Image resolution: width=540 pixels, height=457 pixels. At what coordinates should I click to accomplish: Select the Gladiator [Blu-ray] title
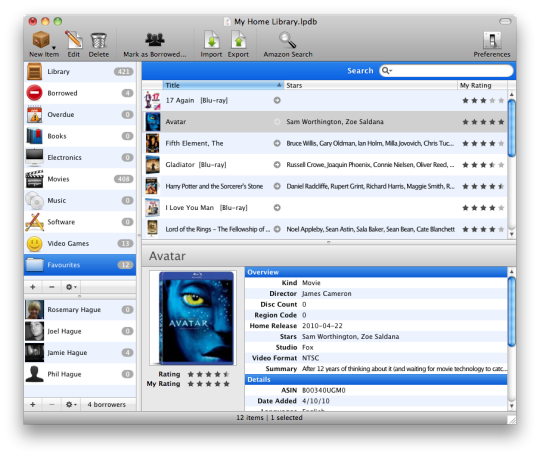tap(196, 165)
